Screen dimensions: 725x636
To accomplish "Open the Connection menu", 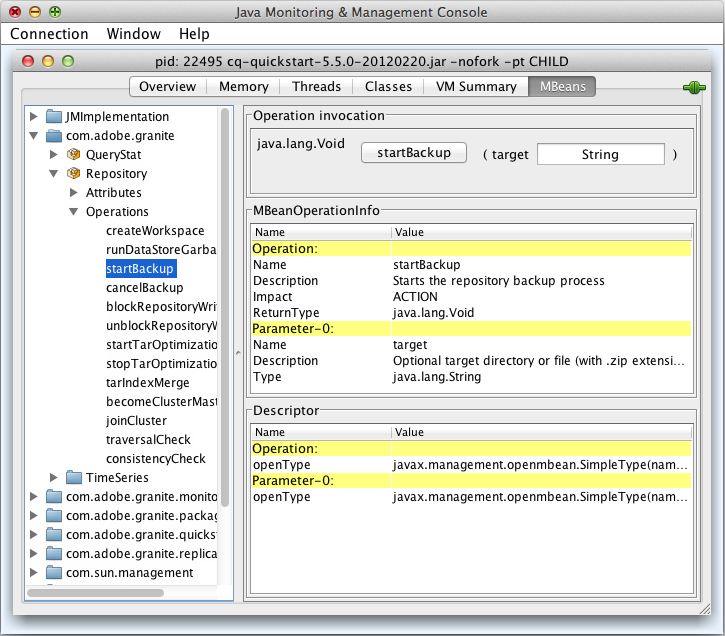I will click(x=49, y=34).
